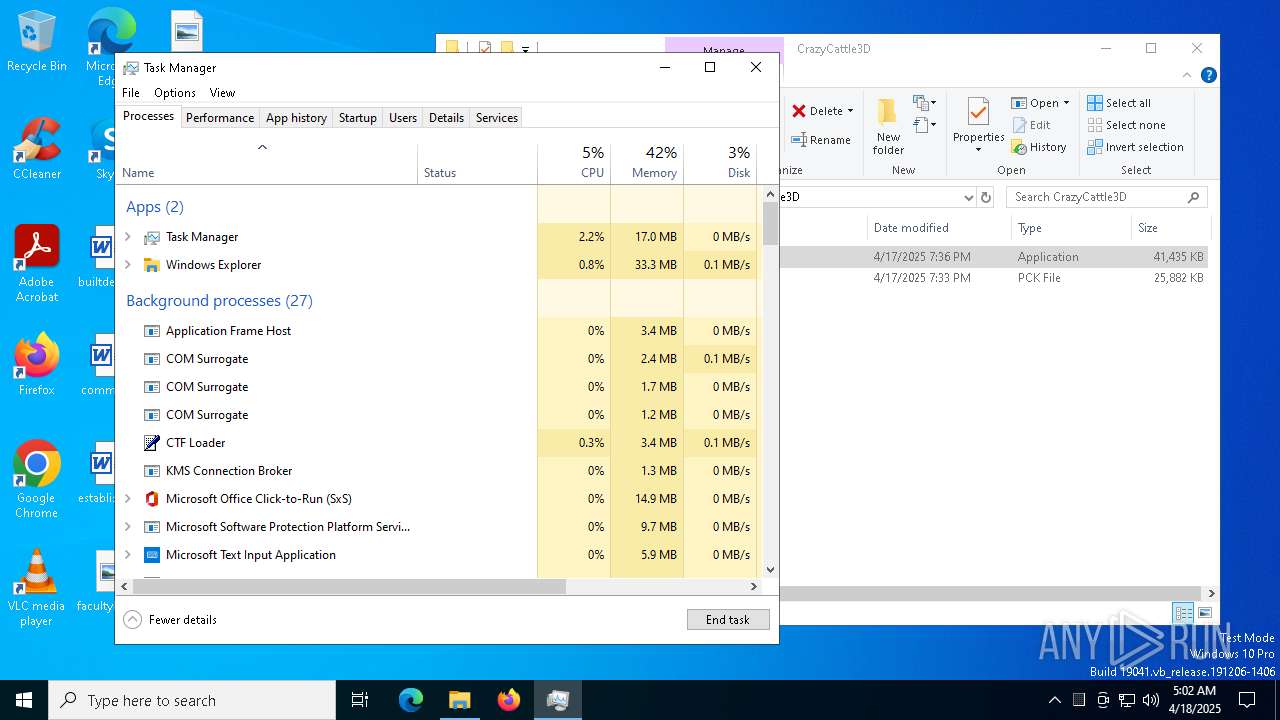Expand the Windows Explorer process row
This screenshot has width=1280, height=720.
(x=127, y=265)
